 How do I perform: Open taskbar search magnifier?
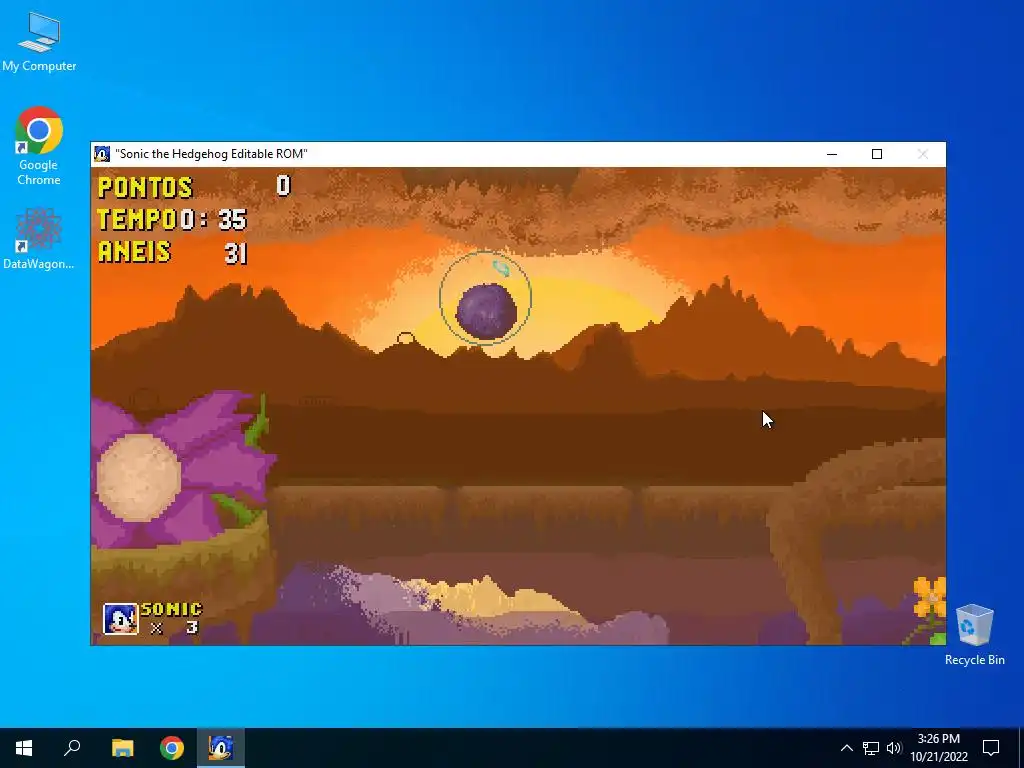click(x=72, y=748)
